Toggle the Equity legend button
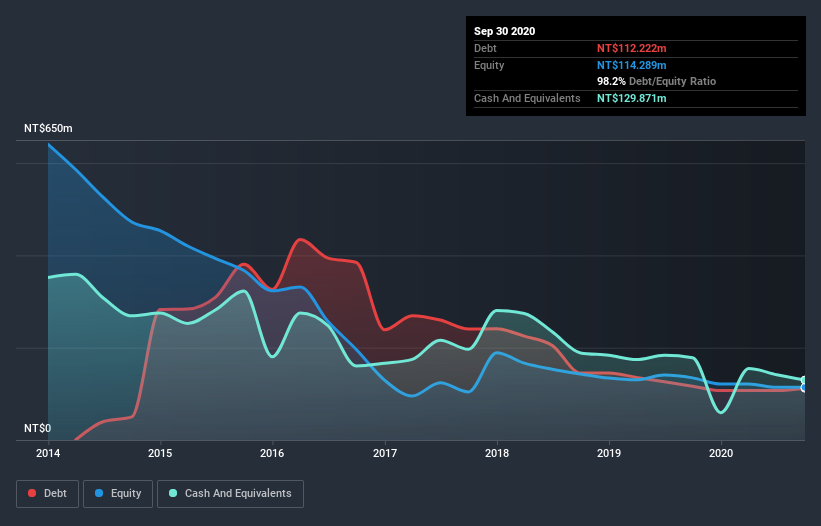 [x=118, y=494]
